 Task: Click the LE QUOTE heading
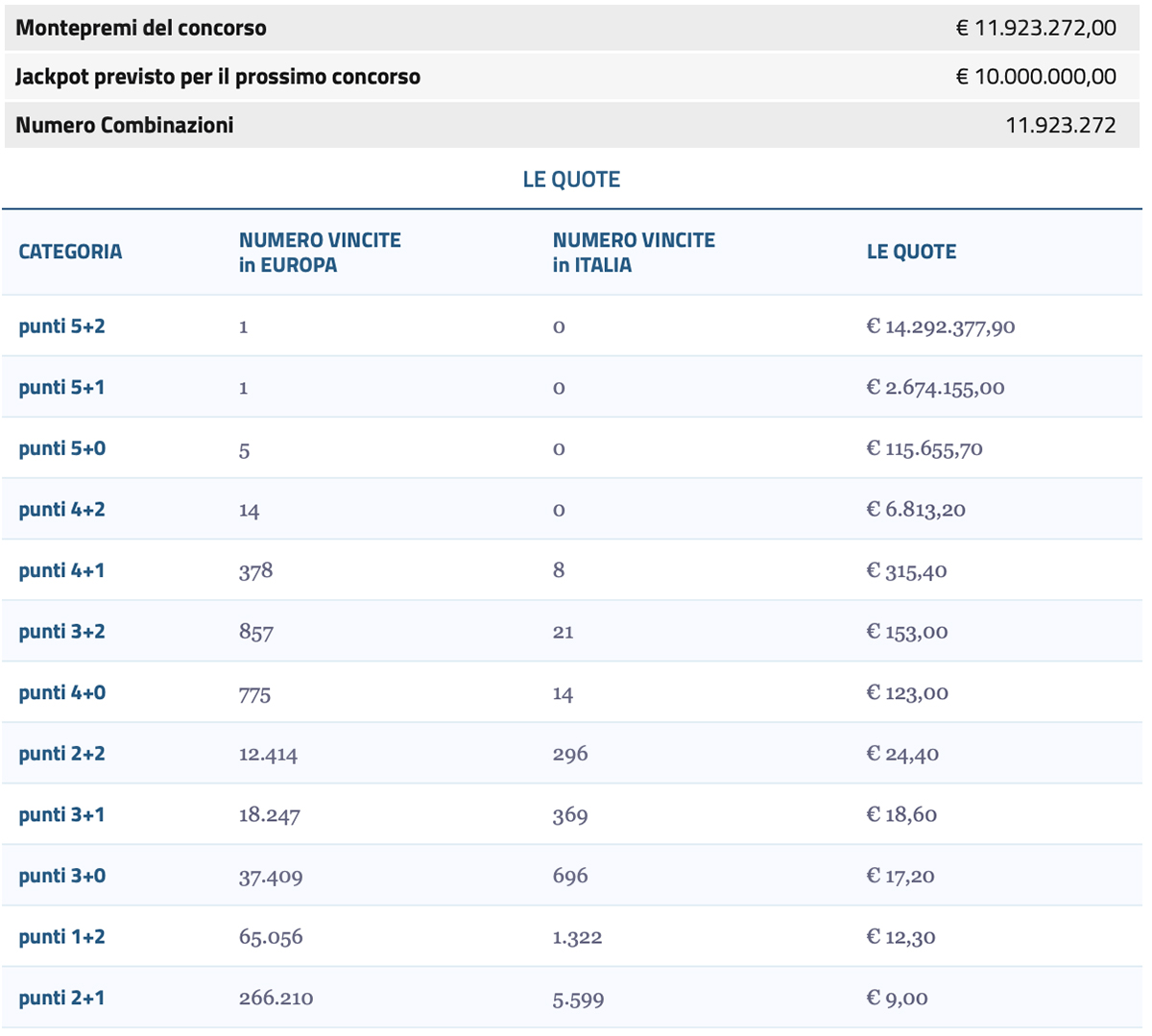pos(572,179)
